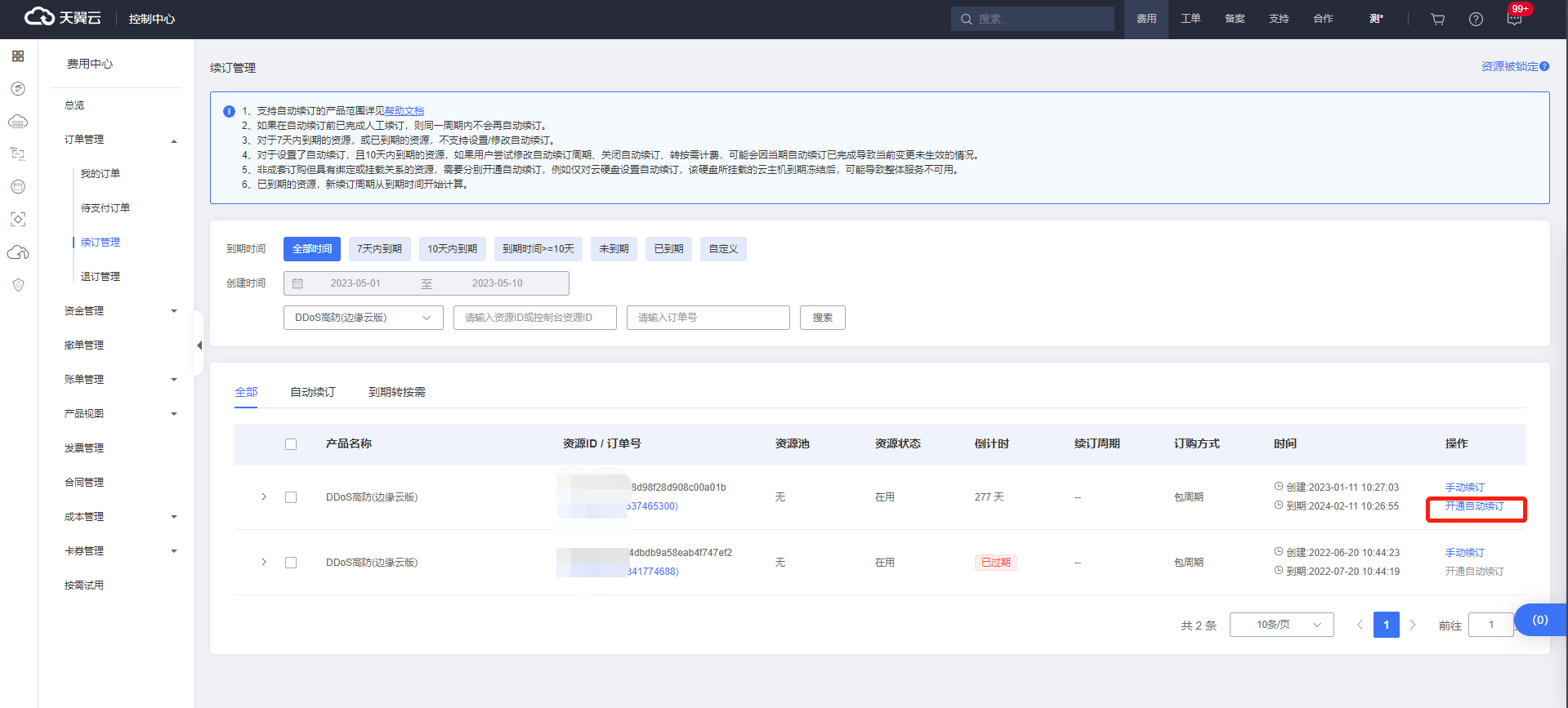Click the 搜索 button
This screenshot has width=1568, height=708.
(x=822, y=318)
